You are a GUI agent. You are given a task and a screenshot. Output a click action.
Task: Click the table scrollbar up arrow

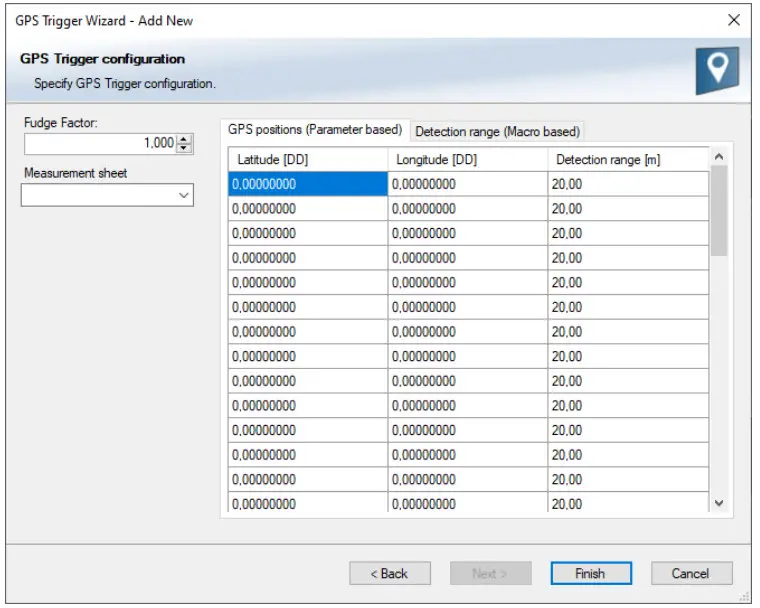point(719,157)
